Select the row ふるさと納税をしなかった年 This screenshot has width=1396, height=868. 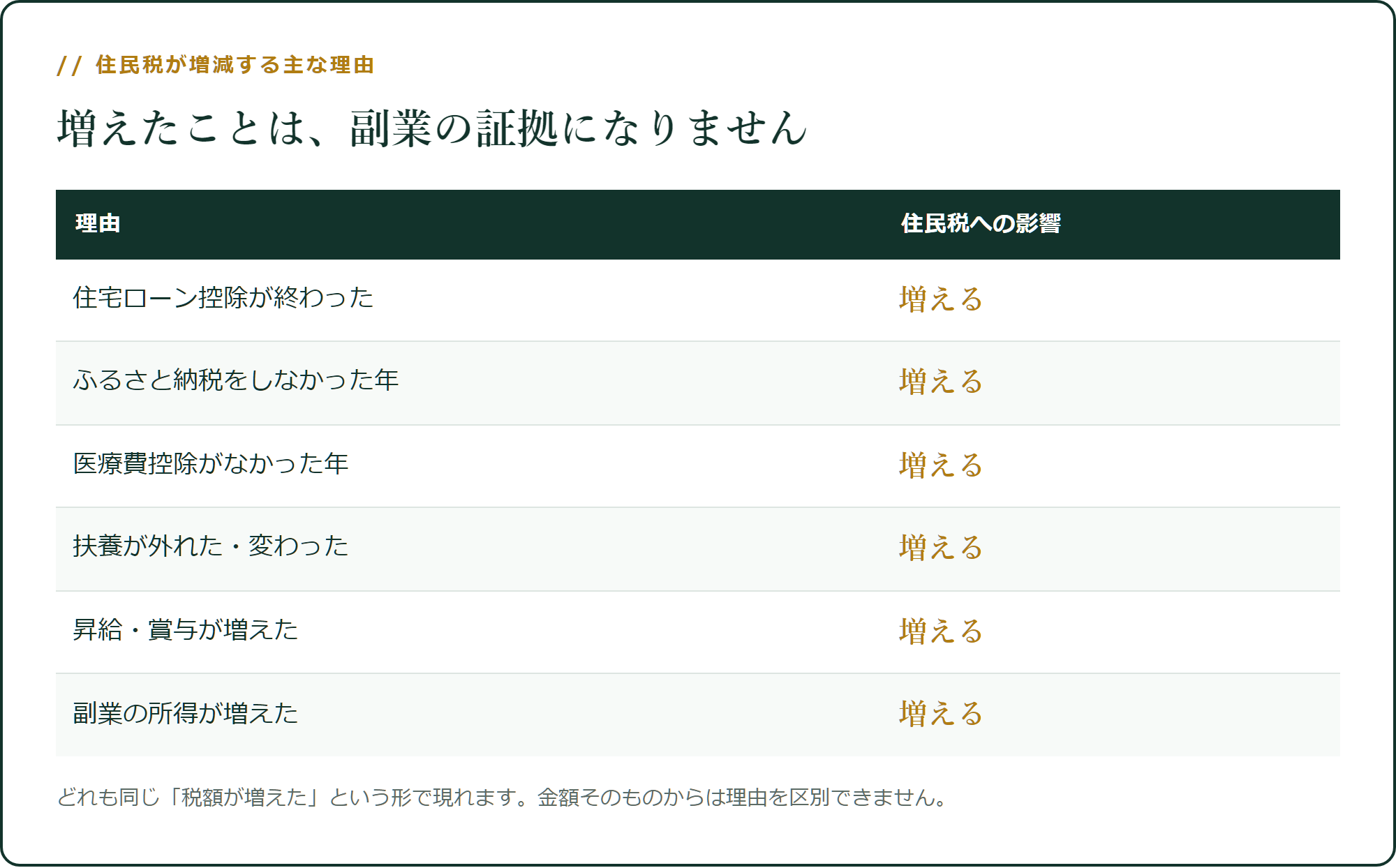(698, 383)
